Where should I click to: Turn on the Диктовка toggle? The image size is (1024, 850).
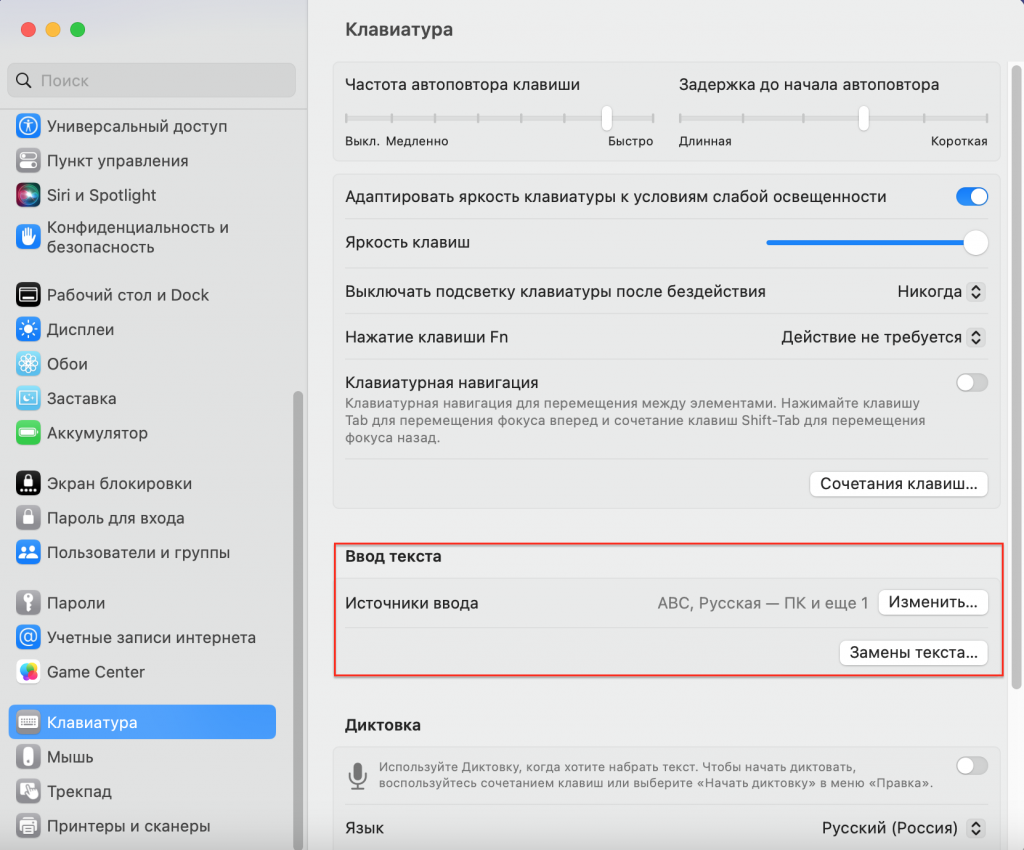pyautogui.click(x=970, y=766)
